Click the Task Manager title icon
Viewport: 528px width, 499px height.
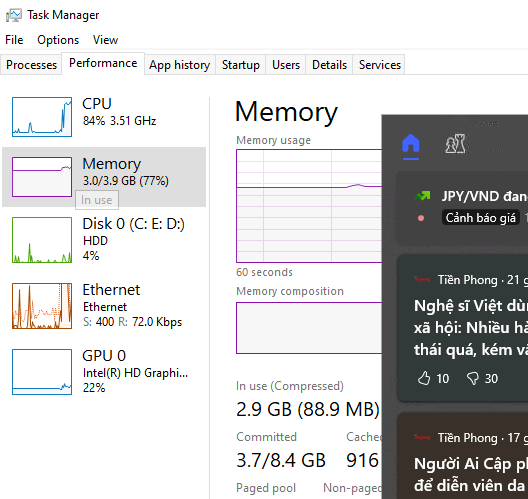pyautogui.click(x=14, y=15)
